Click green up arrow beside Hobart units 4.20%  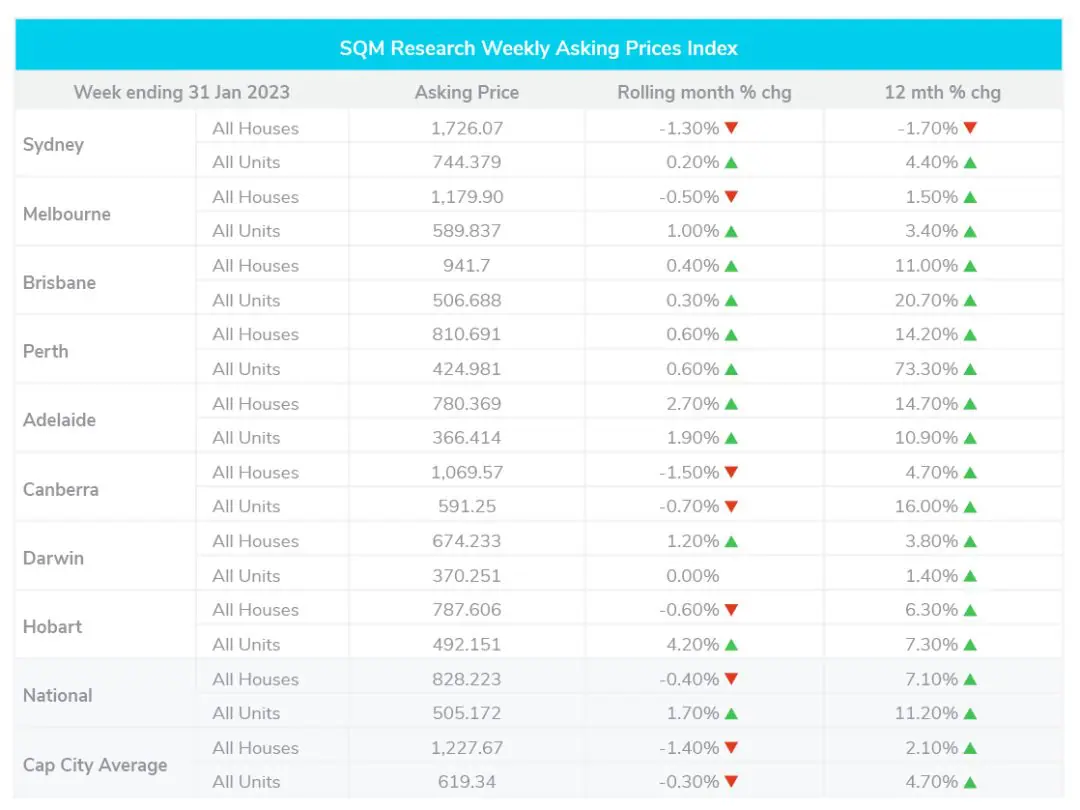(x=731, y=645)
